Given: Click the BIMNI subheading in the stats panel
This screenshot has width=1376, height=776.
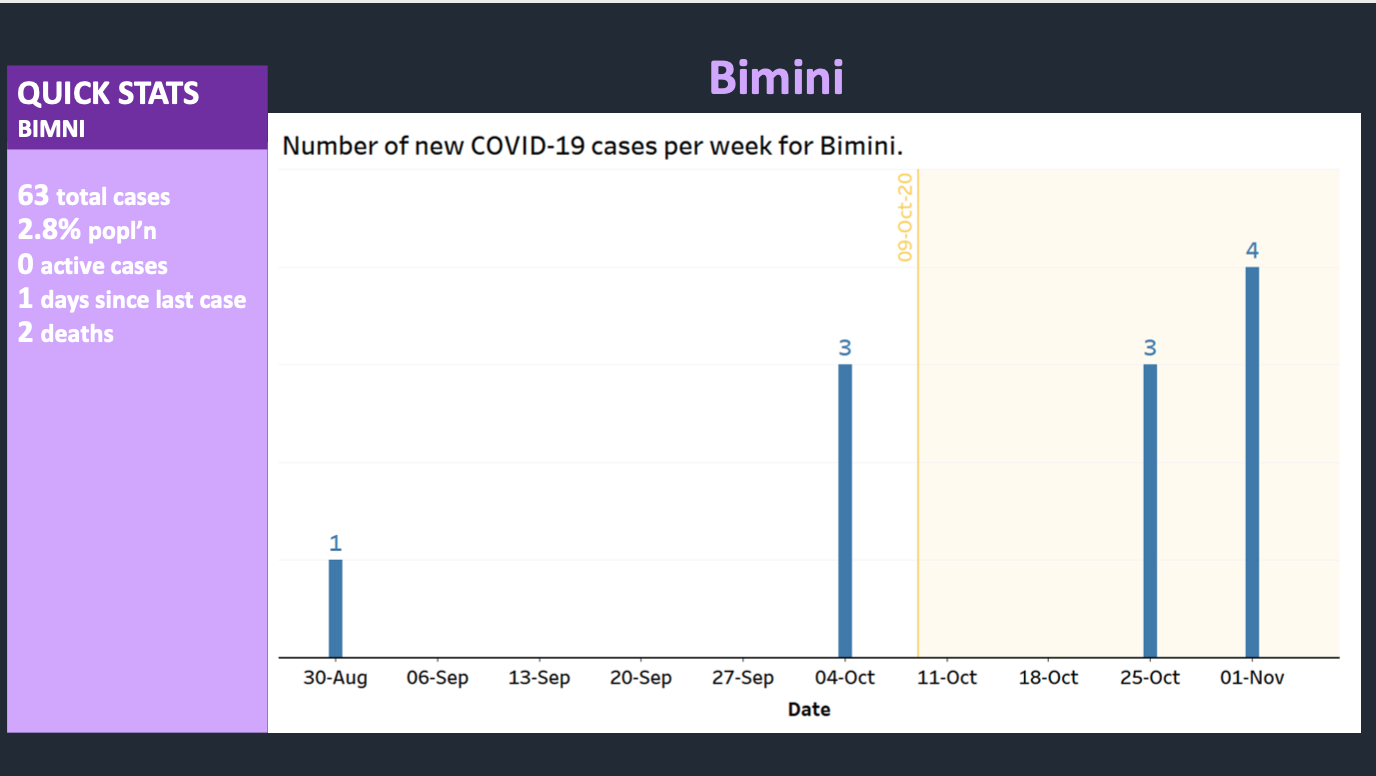Looking at the screenshot, I should [x=51, y=130].
